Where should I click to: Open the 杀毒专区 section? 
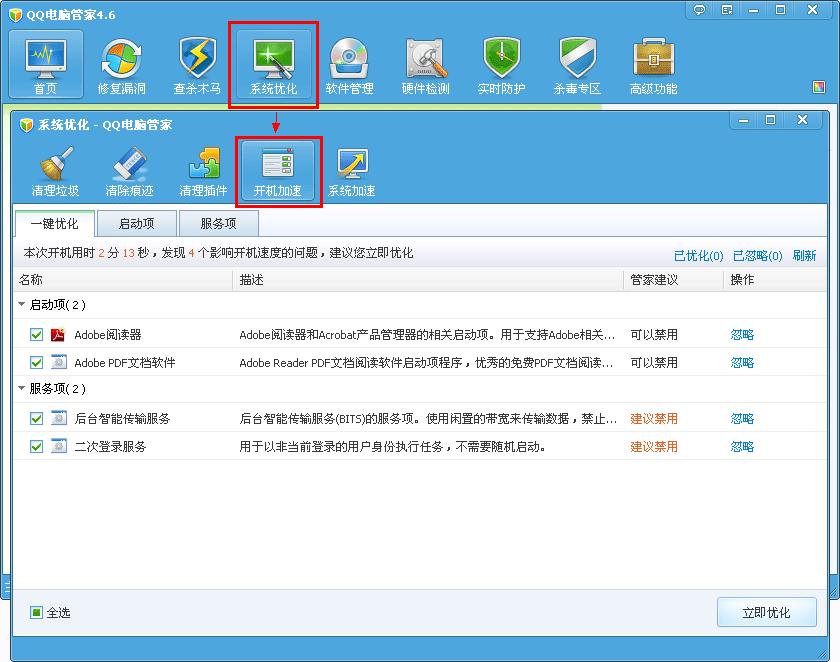click(577, 63)
